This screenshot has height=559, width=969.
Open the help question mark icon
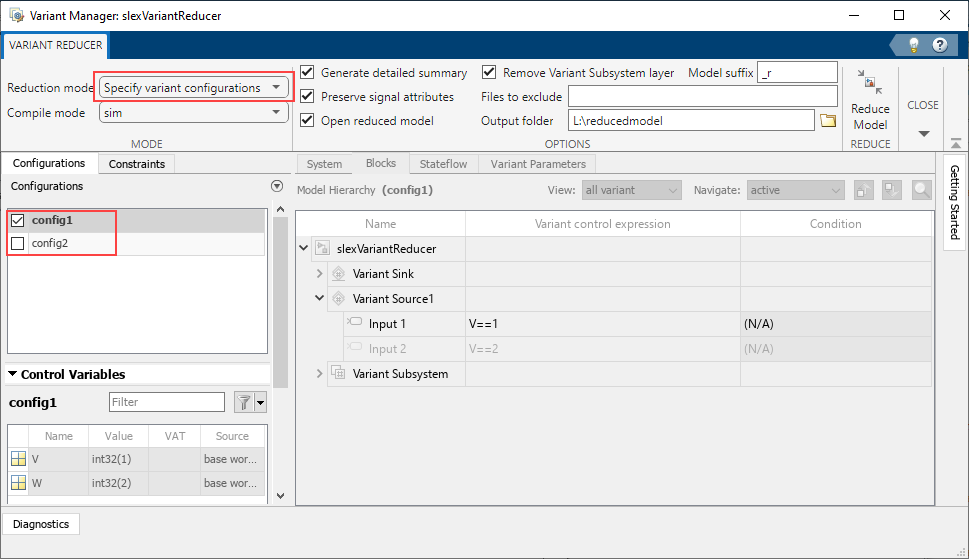pos(939,45)
